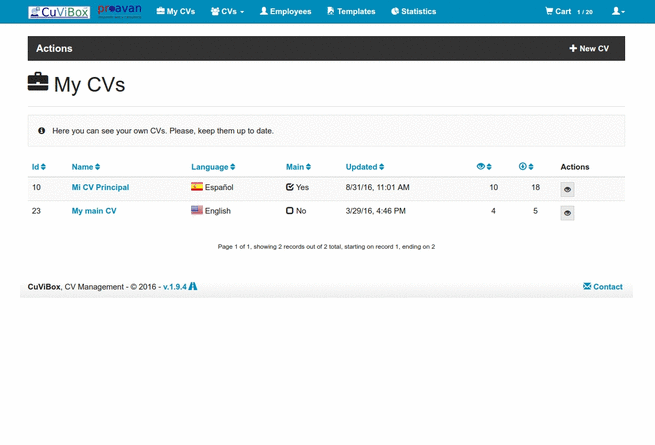Click the Contact link in footer
This screenshot has width=655, height=445.
click(602, 287)
